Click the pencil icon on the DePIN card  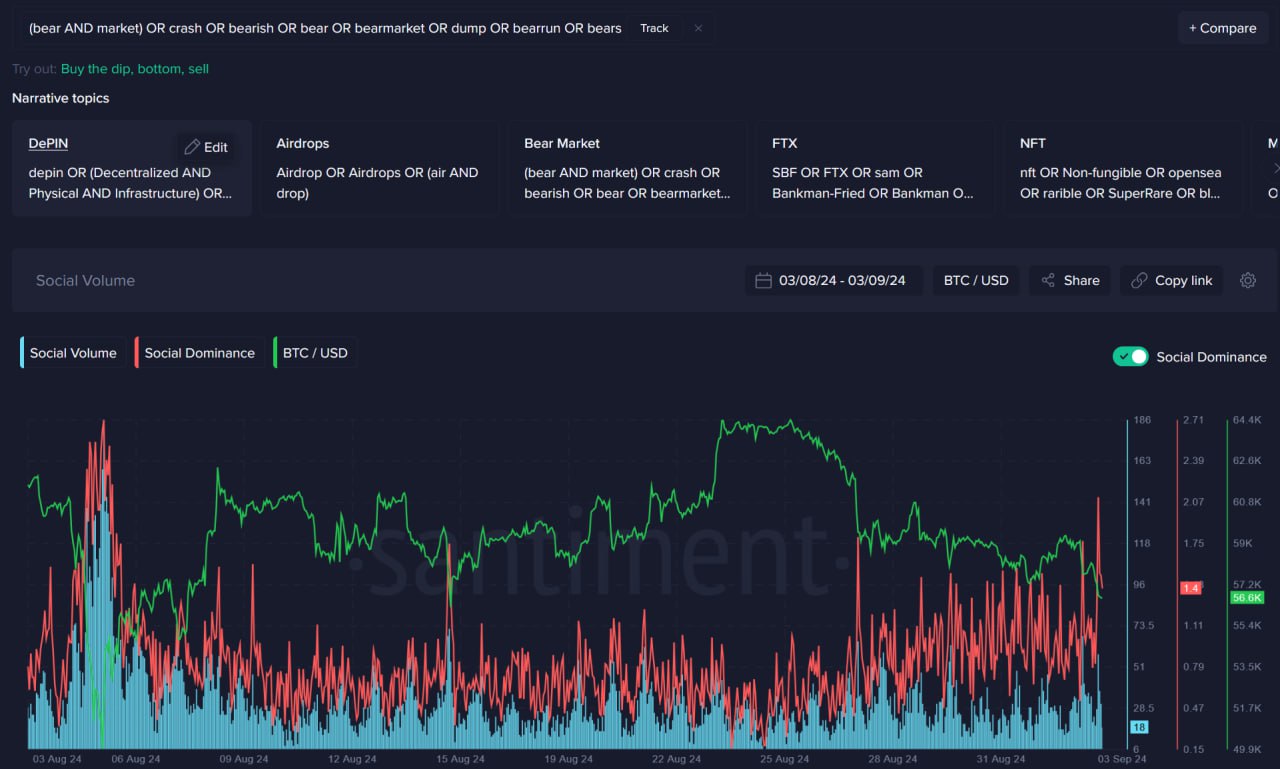192,147
